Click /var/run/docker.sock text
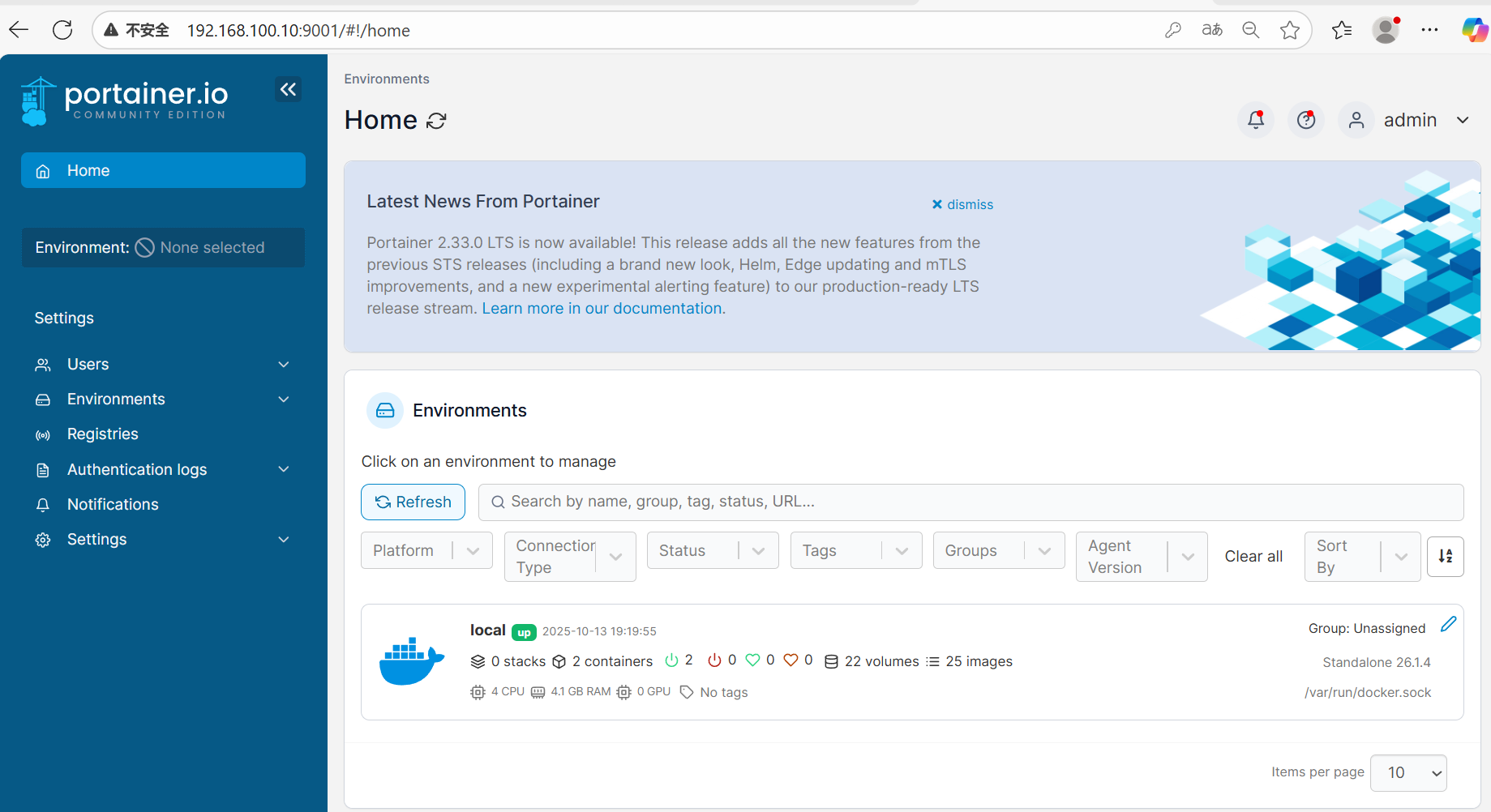This screenshot has width=1491, height=812. [x=1367, y=693]
